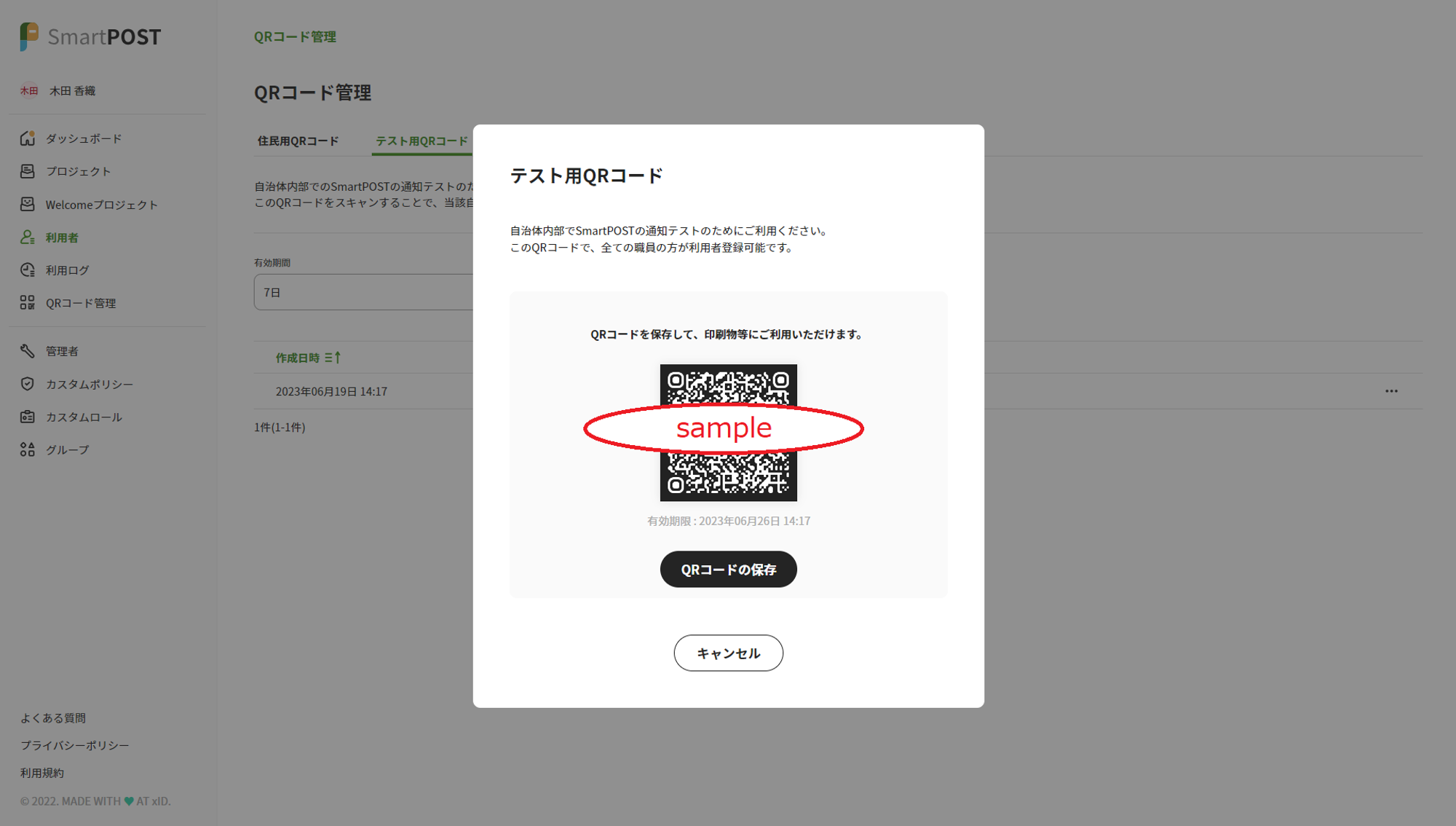
Task: Open the よくある質問 link
Action: point(53,718)
